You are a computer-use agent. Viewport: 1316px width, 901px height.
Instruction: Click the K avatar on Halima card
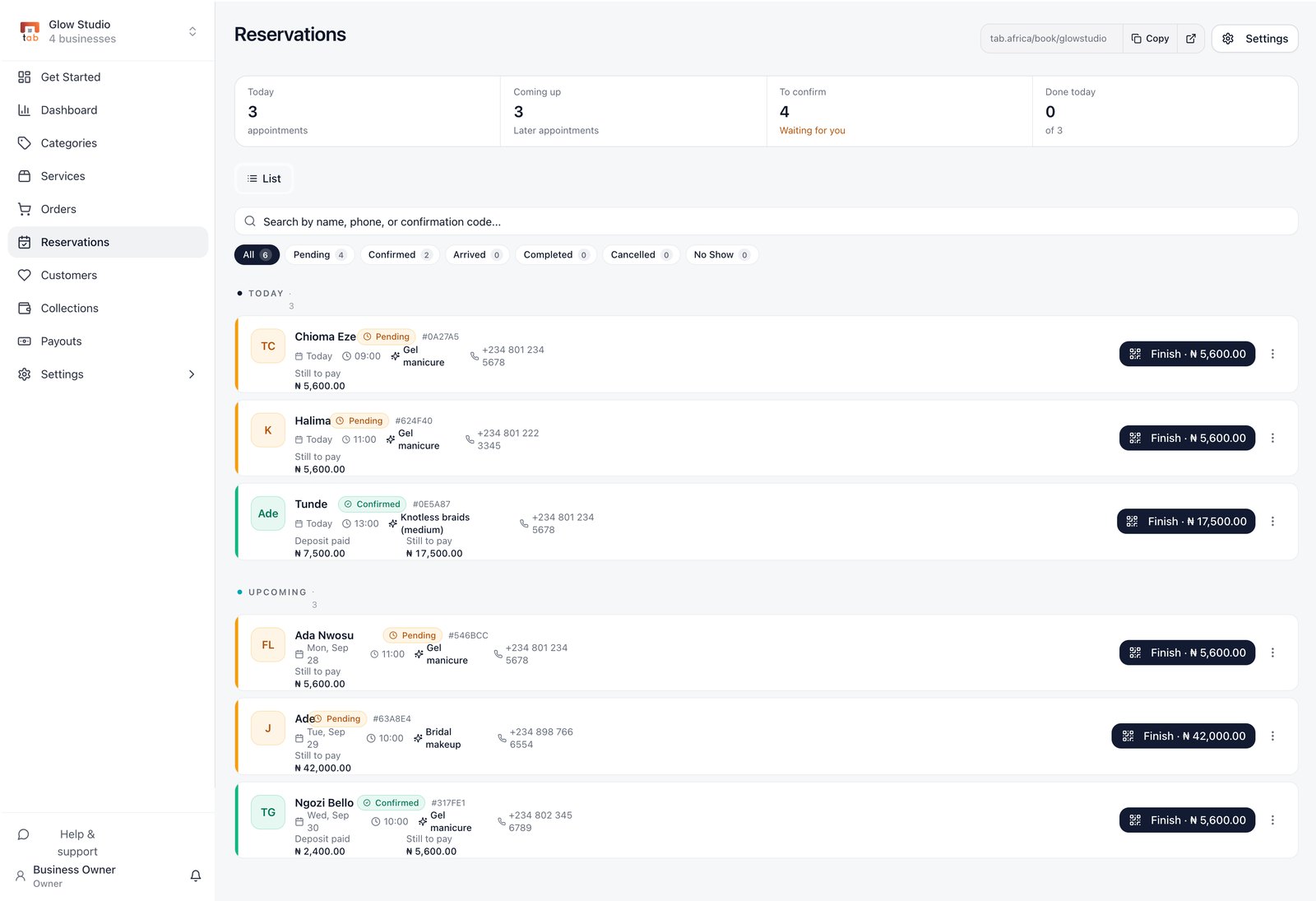coord(268,430)
